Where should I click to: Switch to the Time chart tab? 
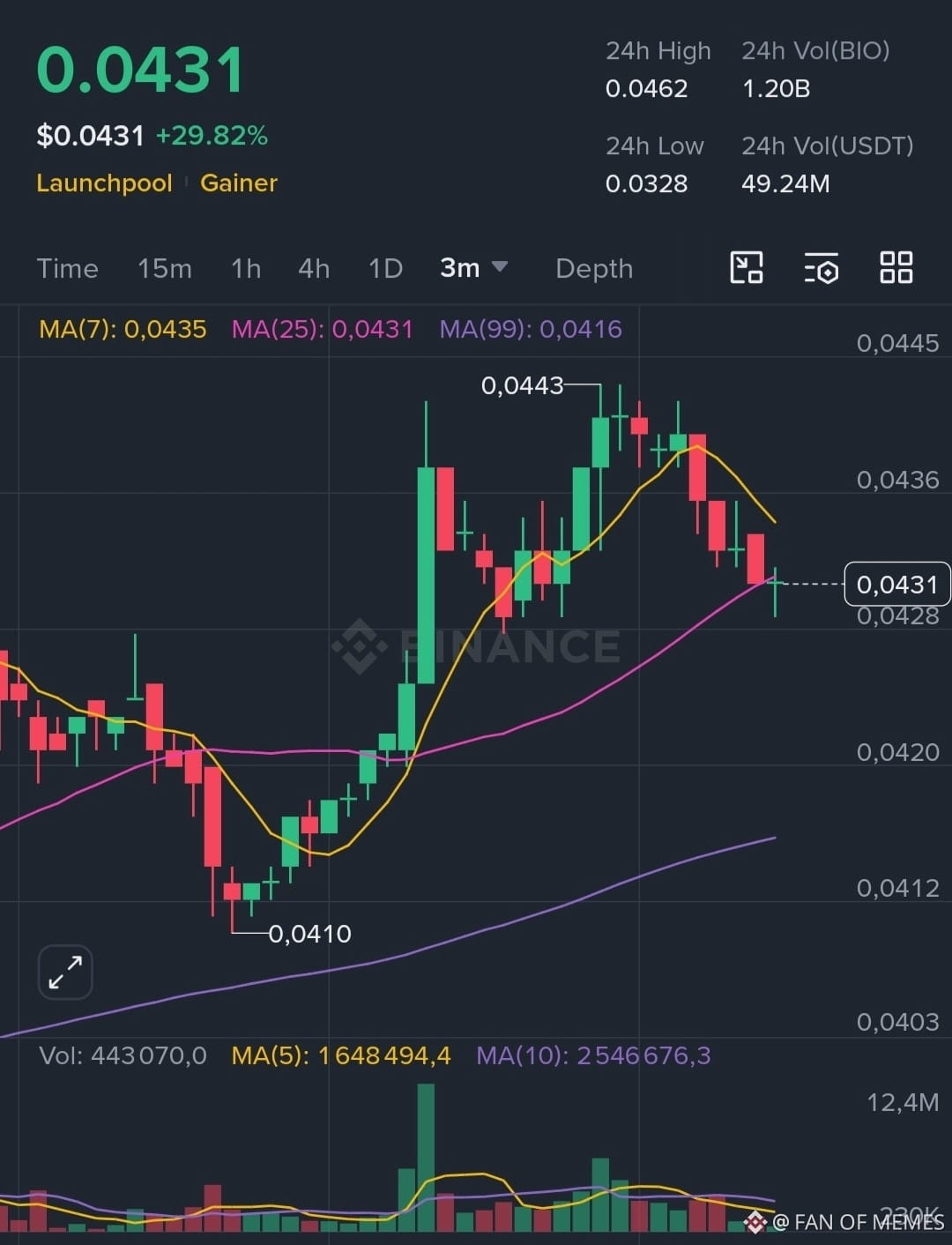(x=67, y=268)
